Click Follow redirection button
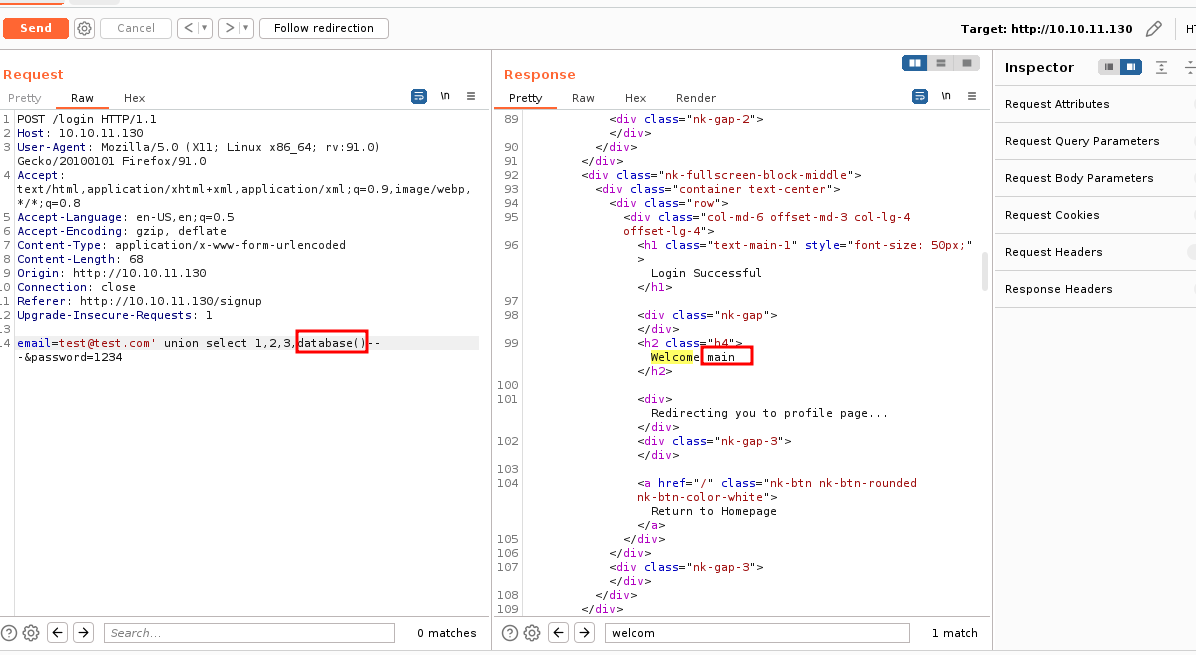The height and width of the screenshot is (655, 1196). coord(324,28)
